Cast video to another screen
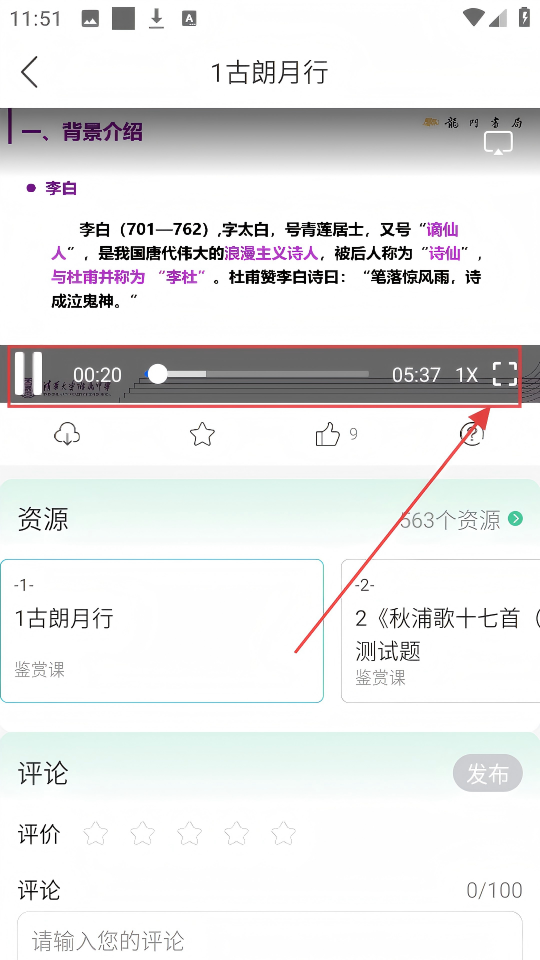The image size is (540, 960). [x=498, y=143]
